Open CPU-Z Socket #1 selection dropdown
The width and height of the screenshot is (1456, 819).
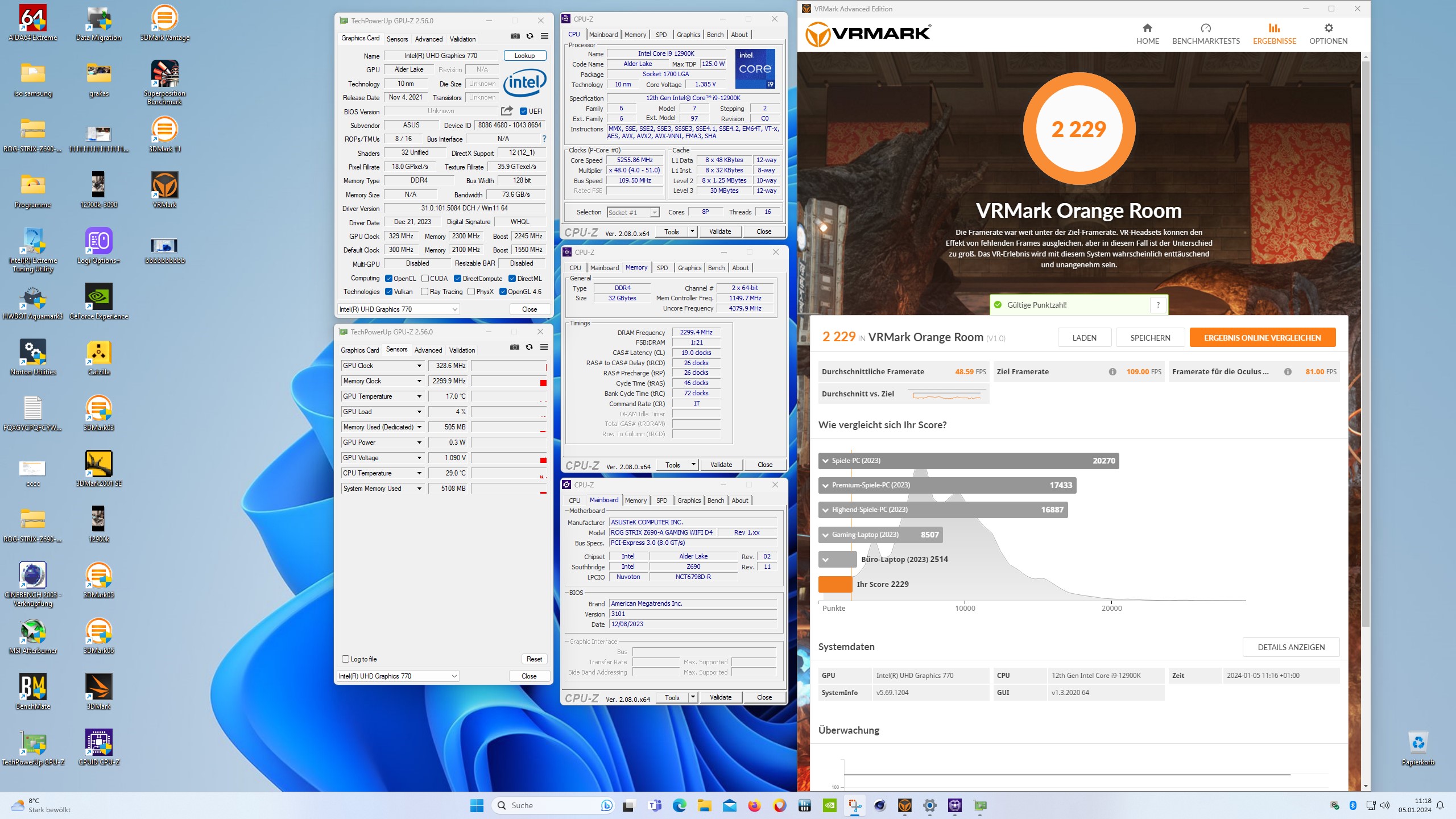tap(633, 212)
